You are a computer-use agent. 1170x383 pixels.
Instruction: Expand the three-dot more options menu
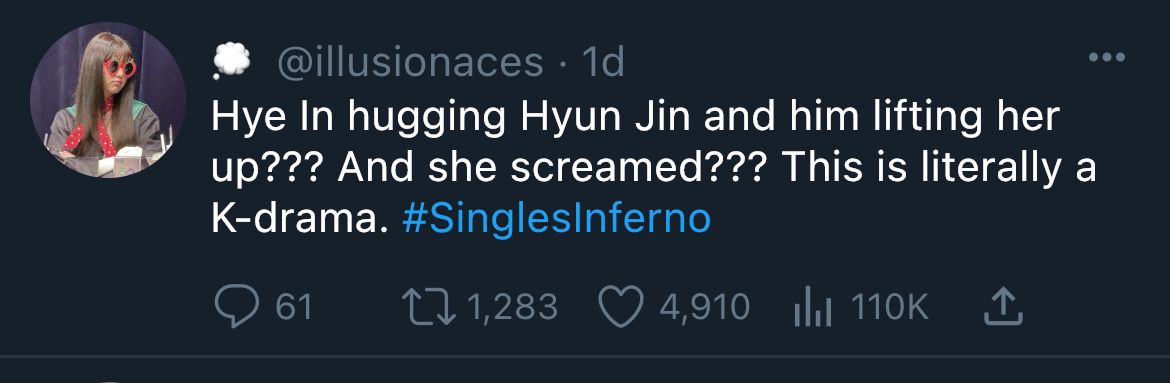click(1107, 57)
